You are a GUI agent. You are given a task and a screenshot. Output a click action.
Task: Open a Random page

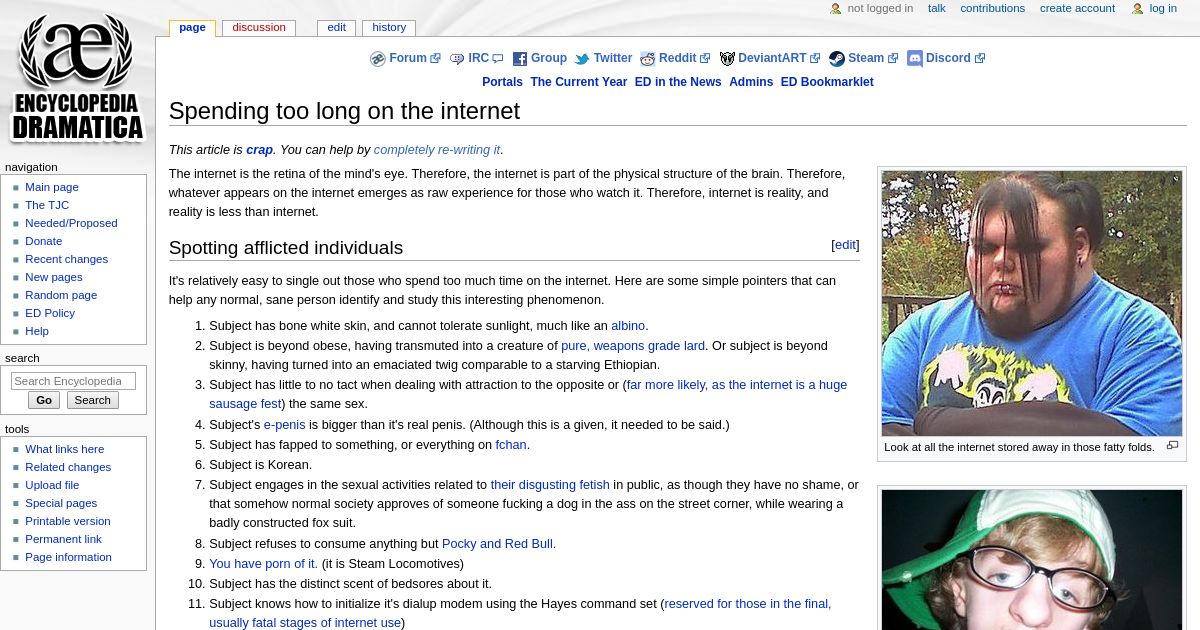pos(61,295)
